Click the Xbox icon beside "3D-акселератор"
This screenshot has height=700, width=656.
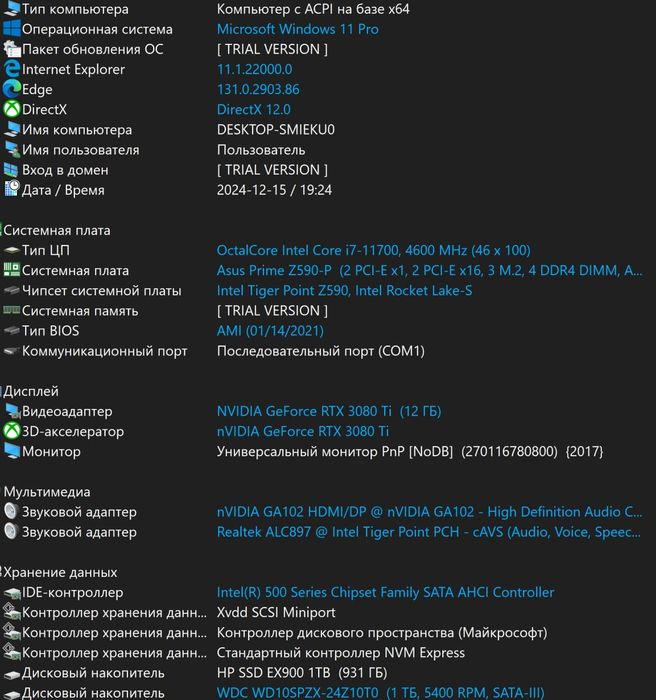pos(12,431)
